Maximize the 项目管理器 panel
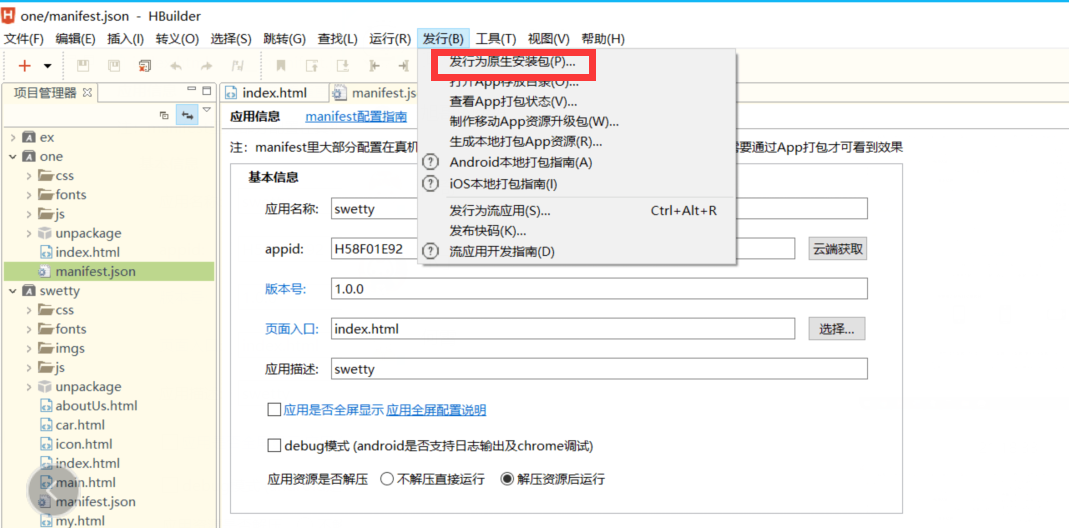Screen dimensions: 1069x528 pos(207,90)
